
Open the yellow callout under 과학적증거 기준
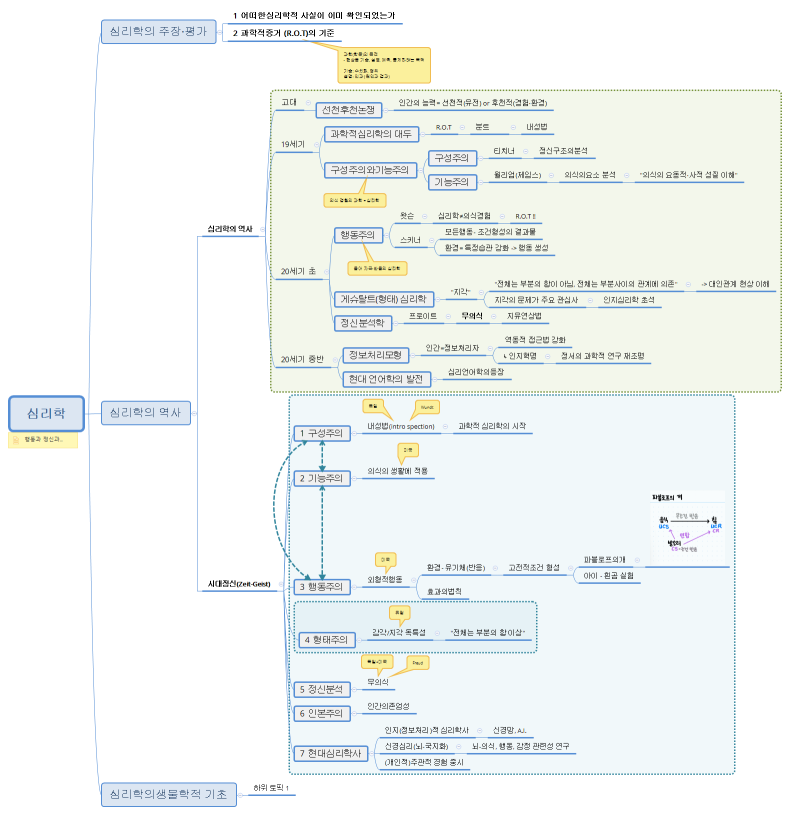coord(385,64)
